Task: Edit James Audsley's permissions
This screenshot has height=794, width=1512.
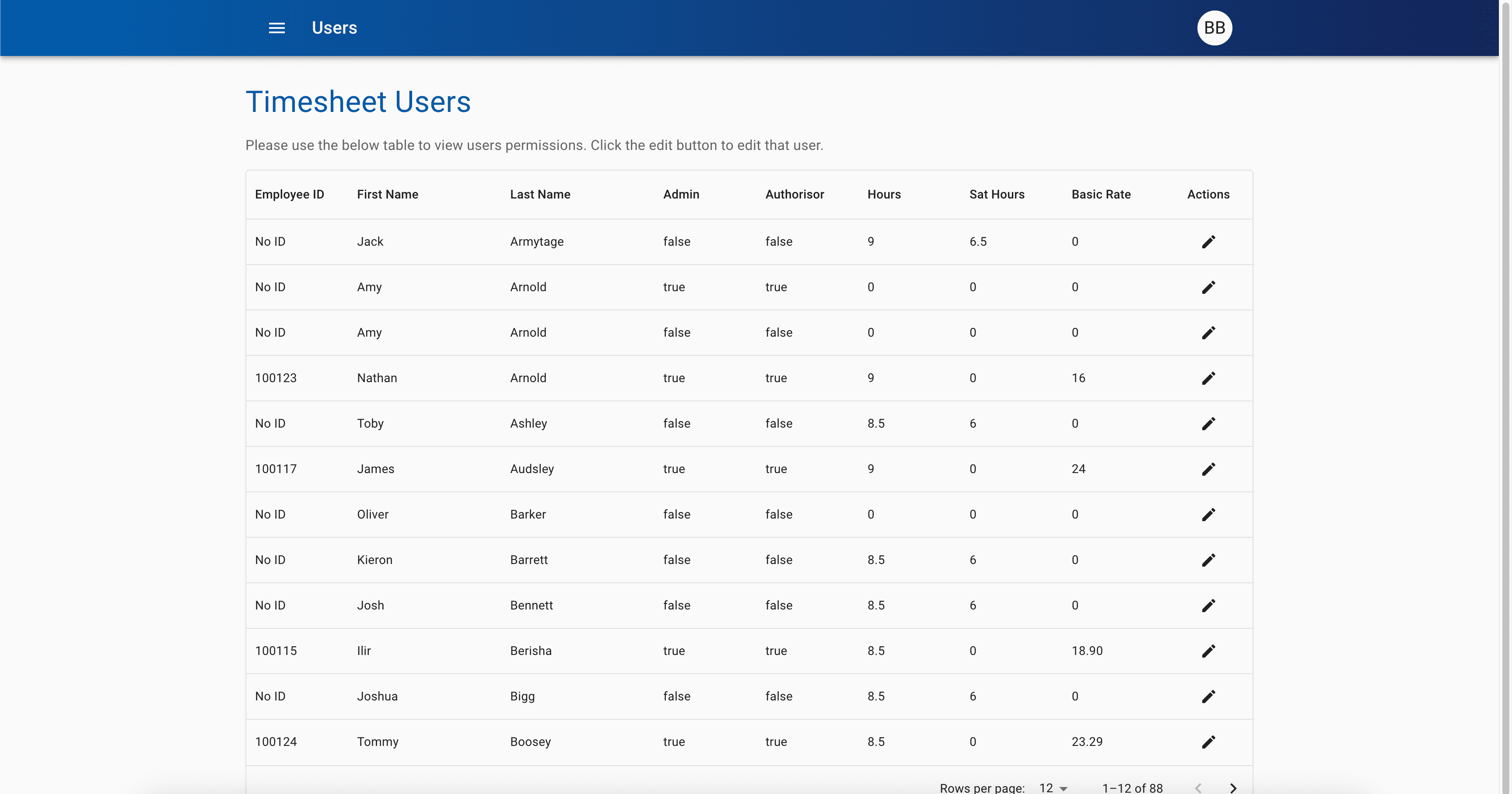Action: 1208,469
